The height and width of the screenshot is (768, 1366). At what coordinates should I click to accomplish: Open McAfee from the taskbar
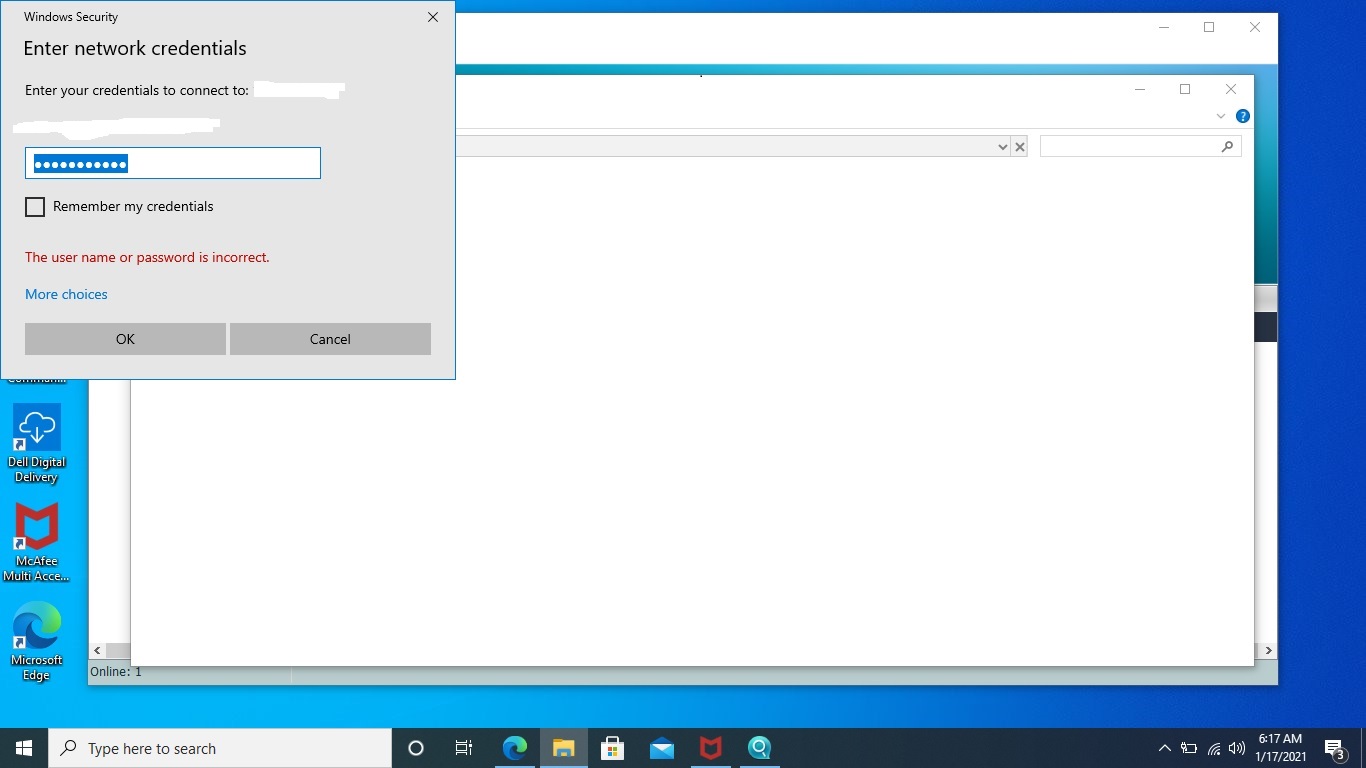[x=710, y=748]
